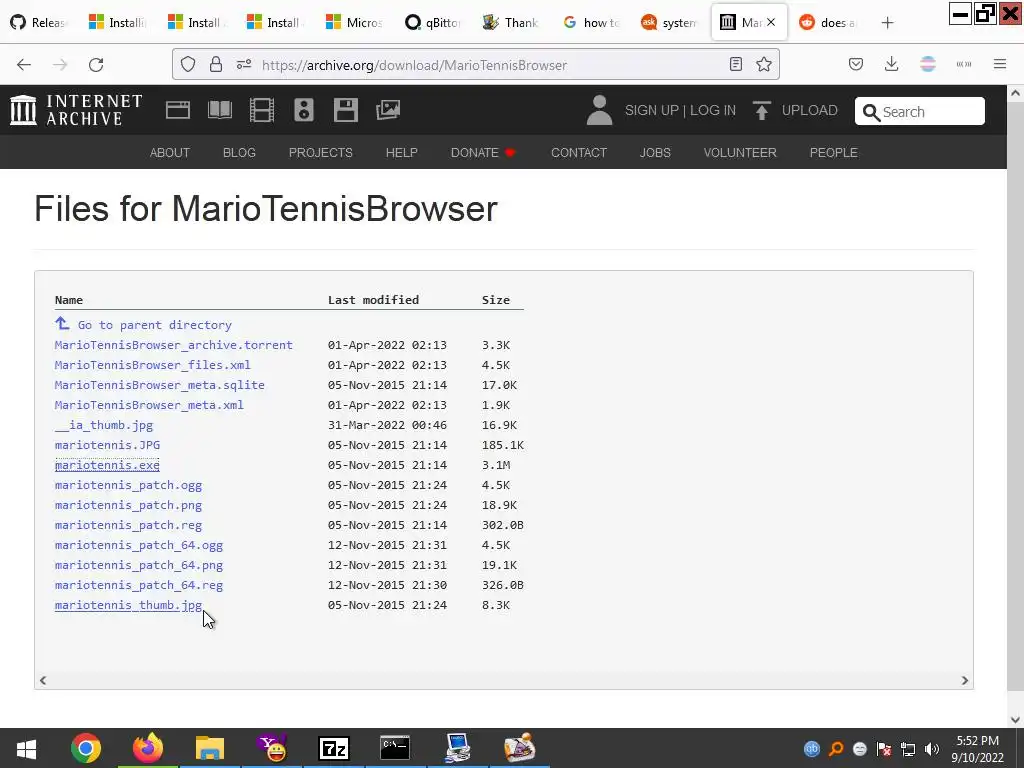The width and height of the screenshot is (1024, 768).
Task: Click the Archive Search field
Action: tap(920, 111)
